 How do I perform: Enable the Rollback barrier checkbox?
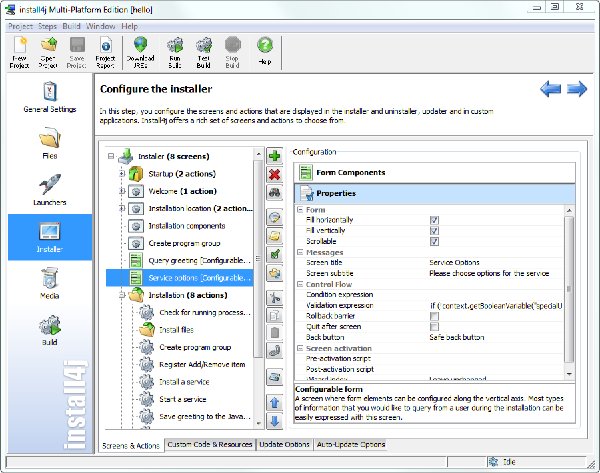tap(434, 316)
